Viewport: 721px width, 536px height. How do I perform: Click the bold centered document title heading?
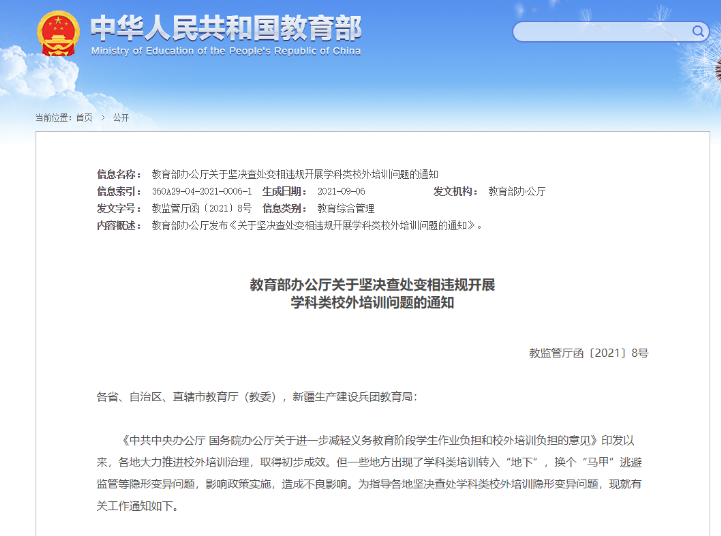coord(372,294)
